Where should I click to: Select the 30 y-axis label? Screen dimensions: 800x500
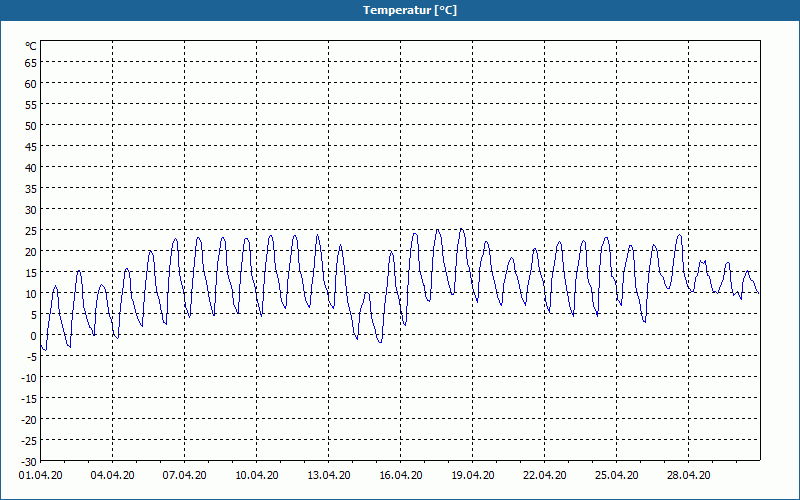pyautogui.click(x=31, y=210)
